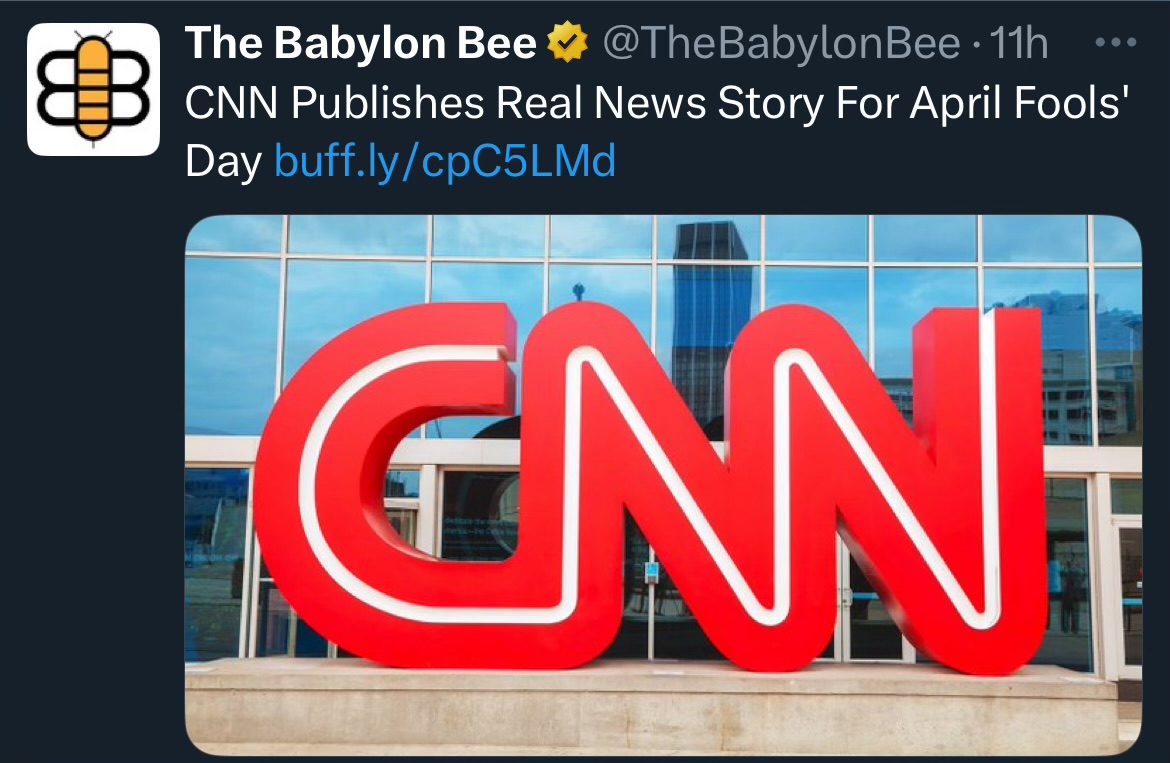Image resolution: width=1170 pixels, height=763 pixels.
Task: Open the attached CNN building photo
Action: click(663, 486)
